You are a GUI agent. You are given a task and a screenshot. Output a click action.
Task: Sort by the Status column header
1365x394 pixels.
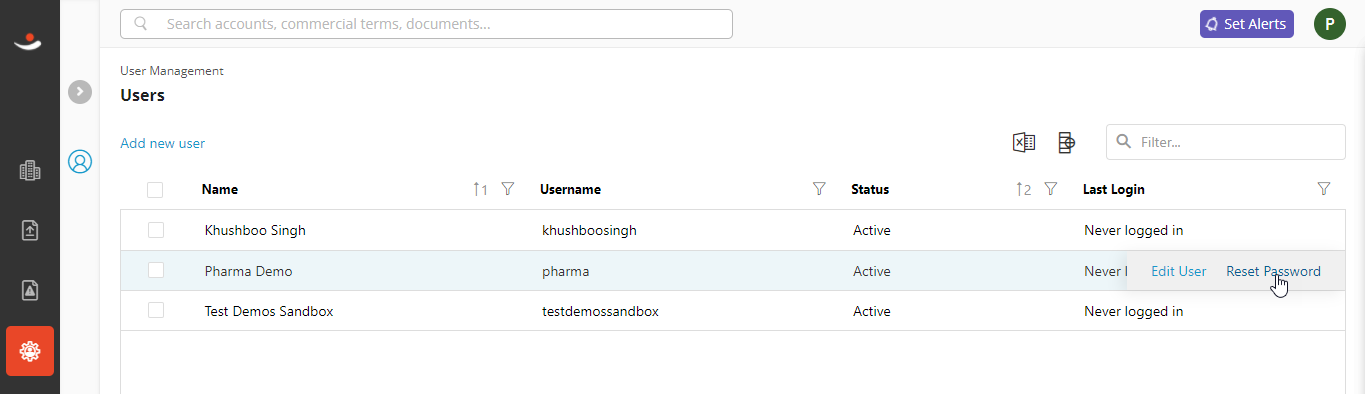coord(870,189)
